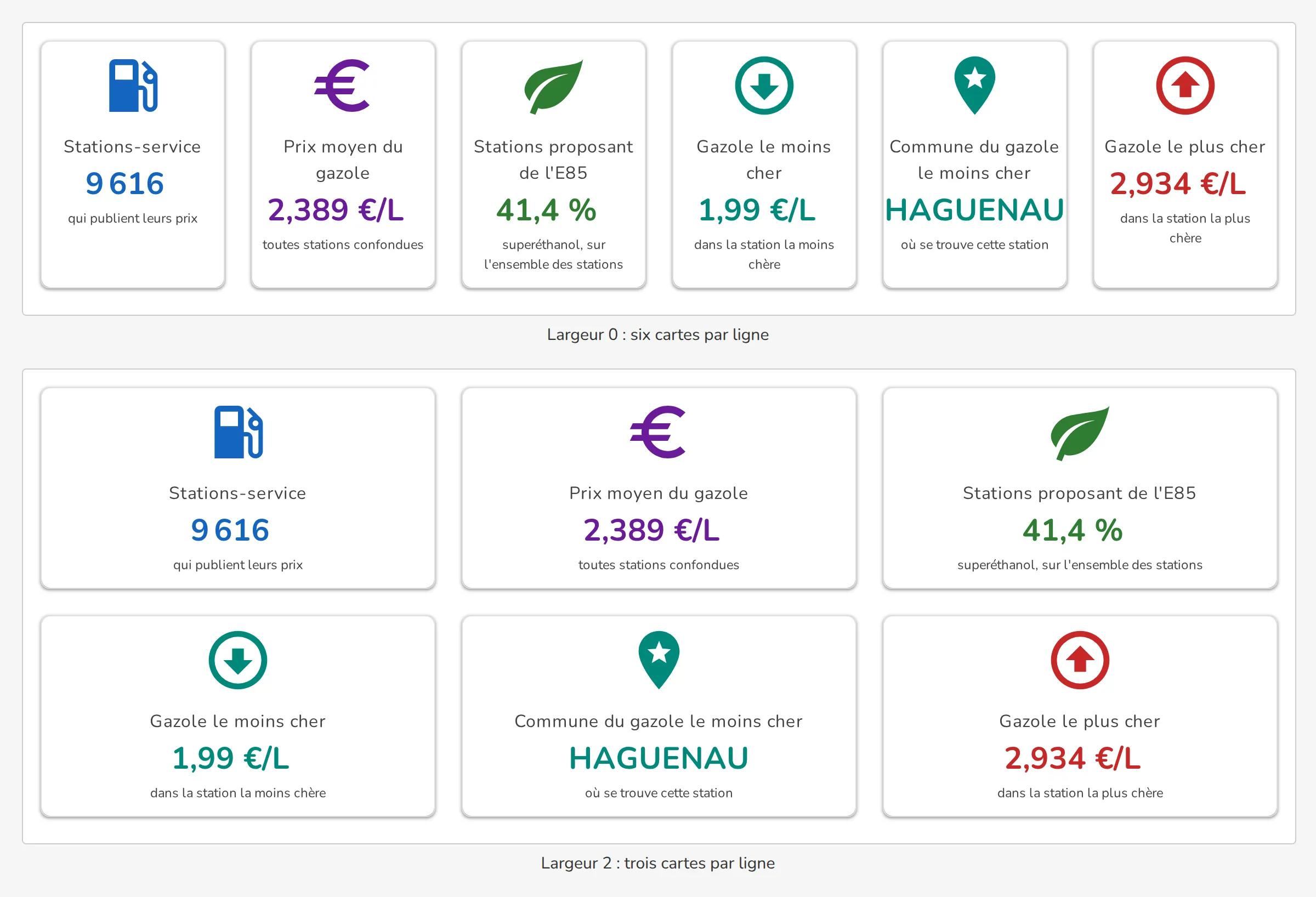This screenshot has width=1316, height=897.
Task: Select the 2,934 €/L value in the six-card row
Action: [x=1178, y=184]
